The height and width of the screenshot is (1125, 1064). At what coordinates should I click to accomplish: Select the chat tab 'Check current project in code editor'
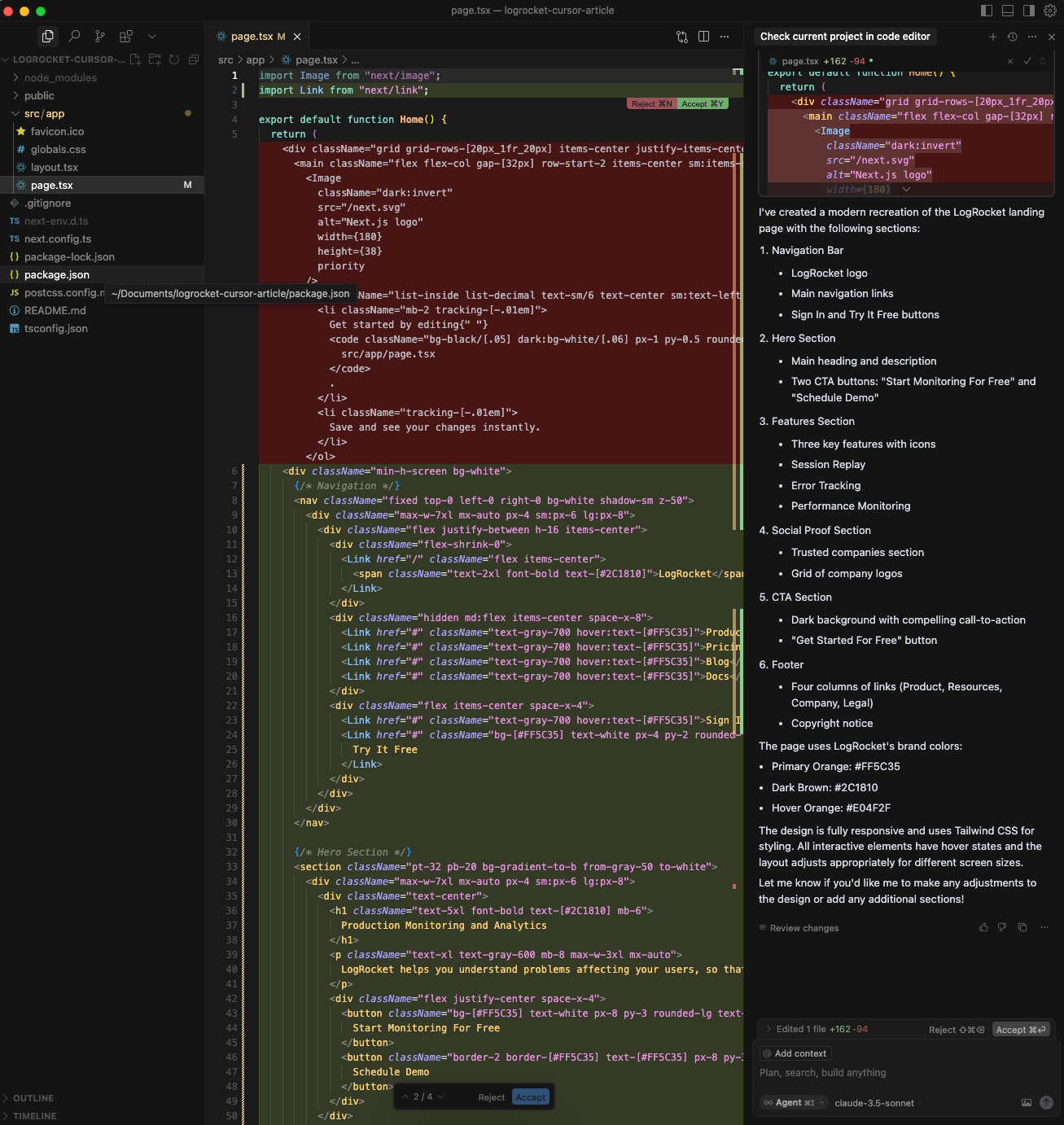(x=845, y=37)
